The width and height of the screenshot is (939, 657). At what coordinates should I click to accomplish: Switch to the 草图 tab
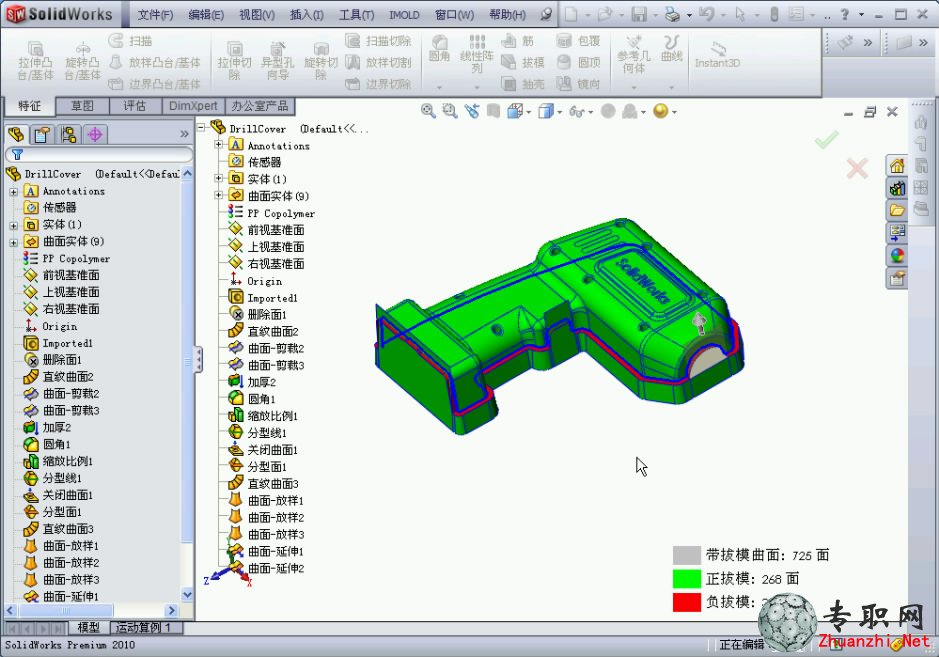coord(82,106)
